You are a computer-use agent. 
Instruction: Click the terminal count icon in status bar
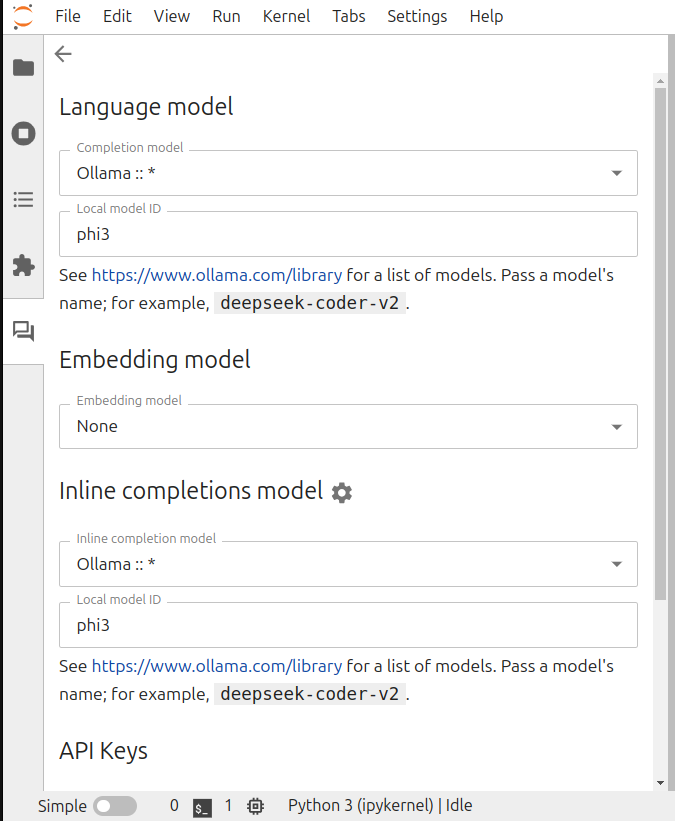(x=203, y=806)
